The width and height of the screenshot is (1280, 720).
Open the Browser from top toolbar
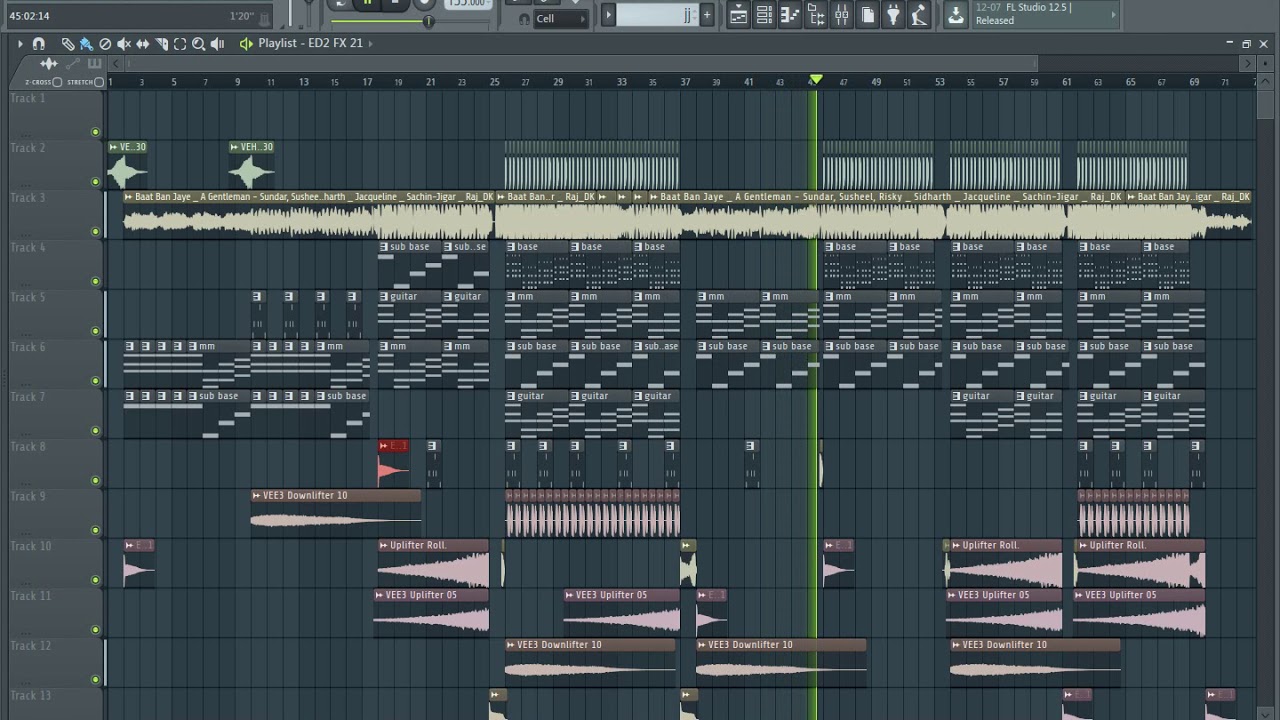[x=816, y=15]
